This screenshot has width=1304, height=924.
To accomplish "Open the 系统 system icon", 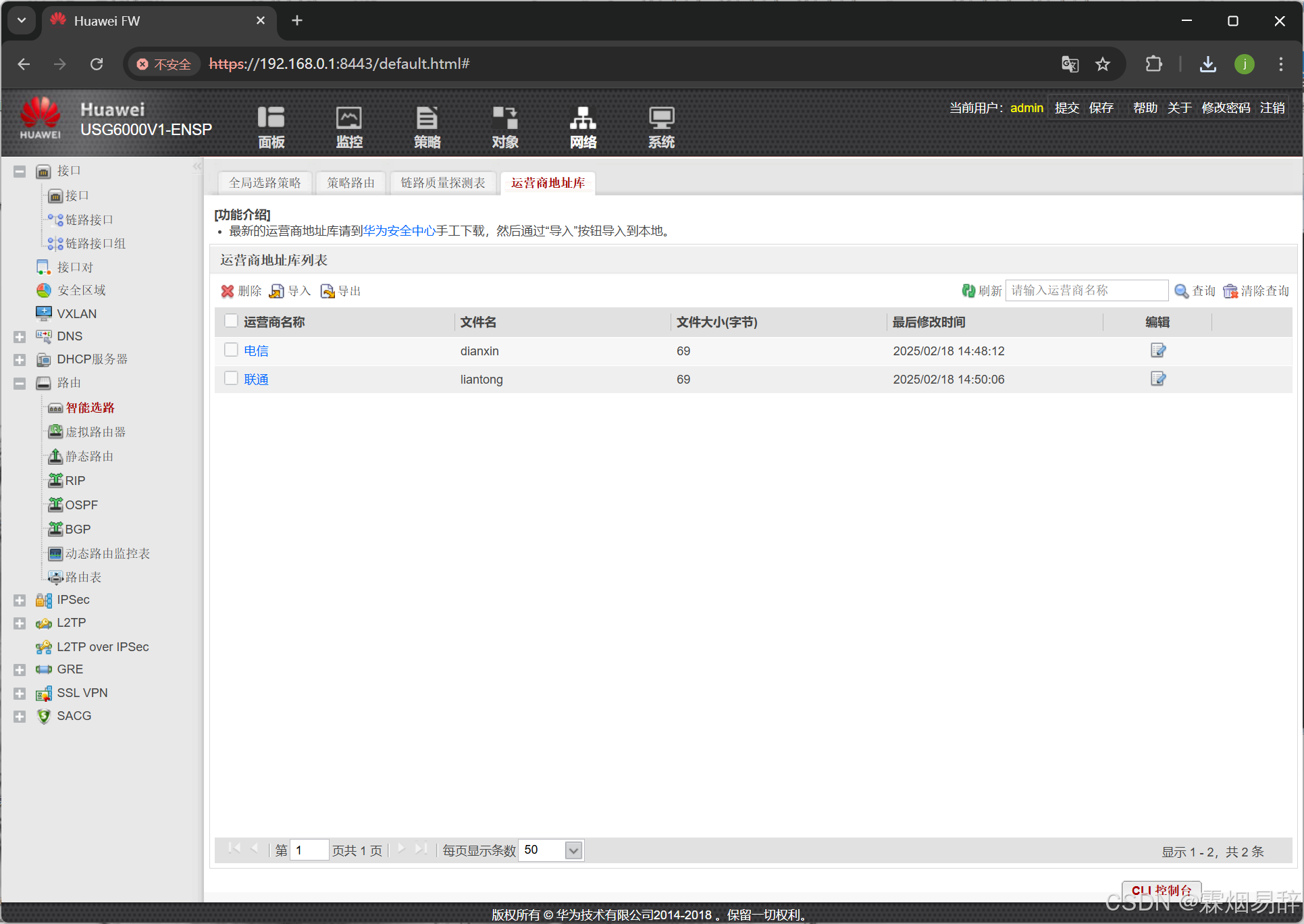I will coord(661,126).
